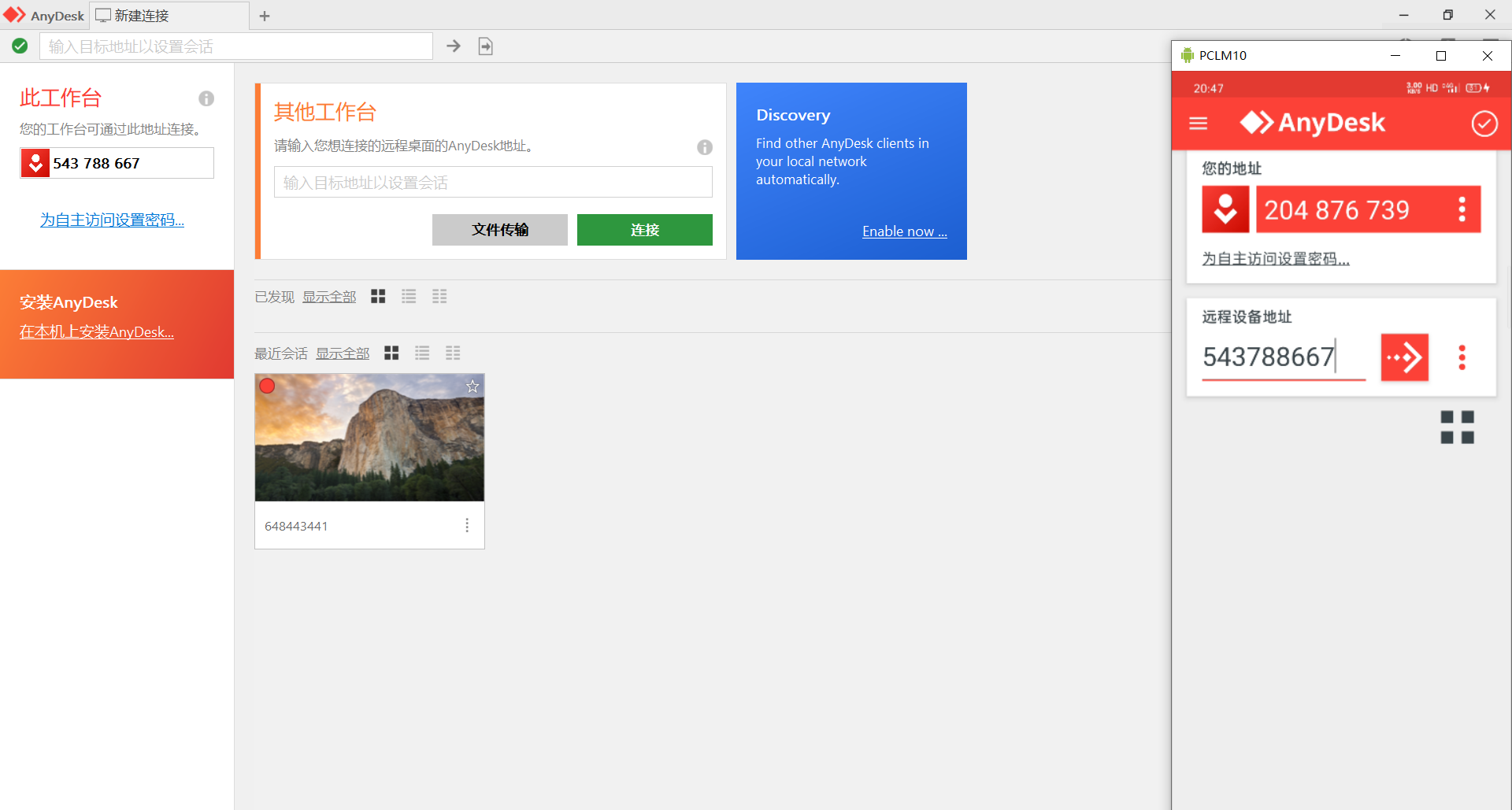Open the 648443441 session thumbnail
The width and height of the screenshot is (1512, 810).
click(369, 438)
